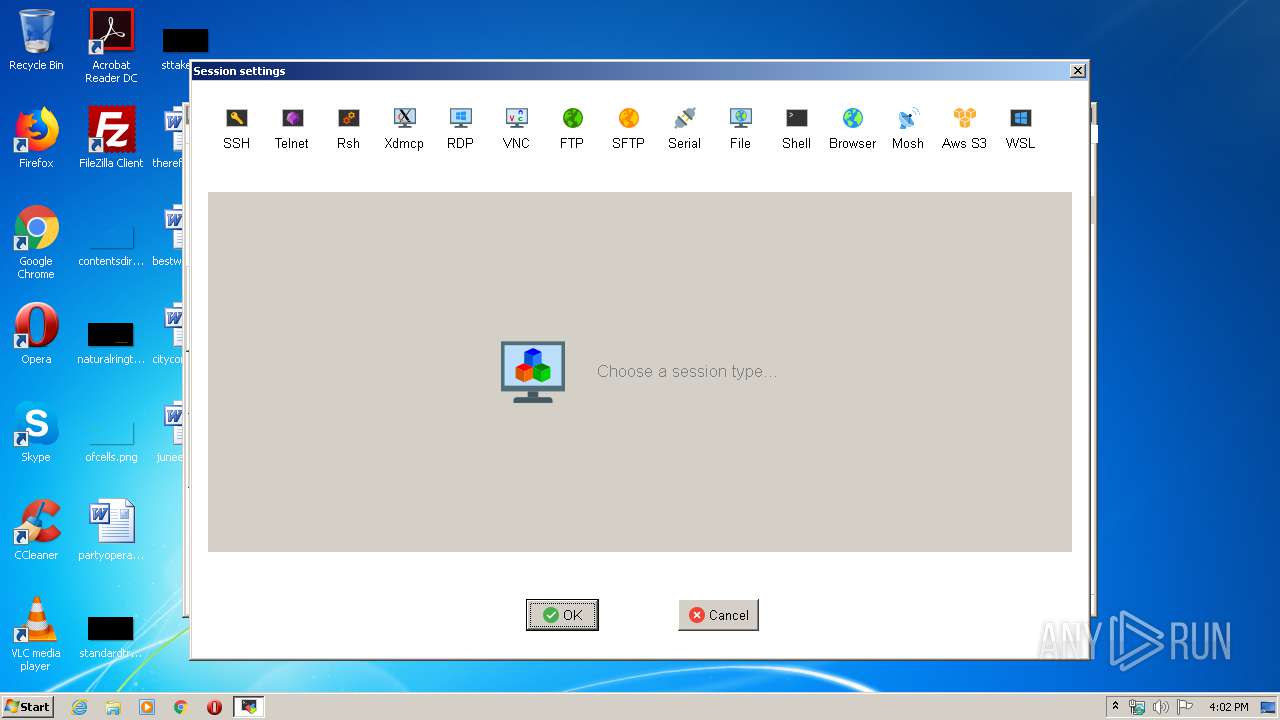
Task: Open Windows Explorer folder in taskbar
Action: tap(113, 707)
